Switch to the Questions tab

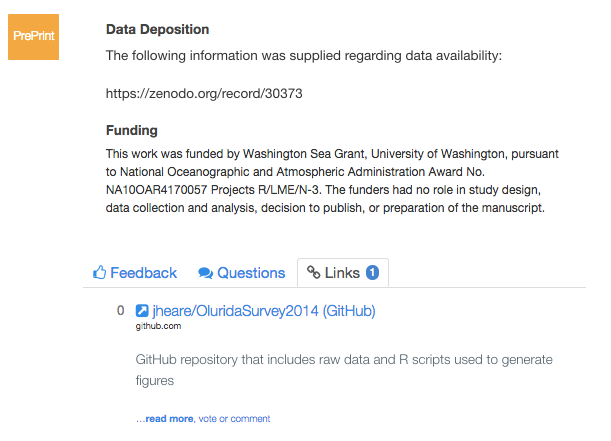(x=242, y=273)
